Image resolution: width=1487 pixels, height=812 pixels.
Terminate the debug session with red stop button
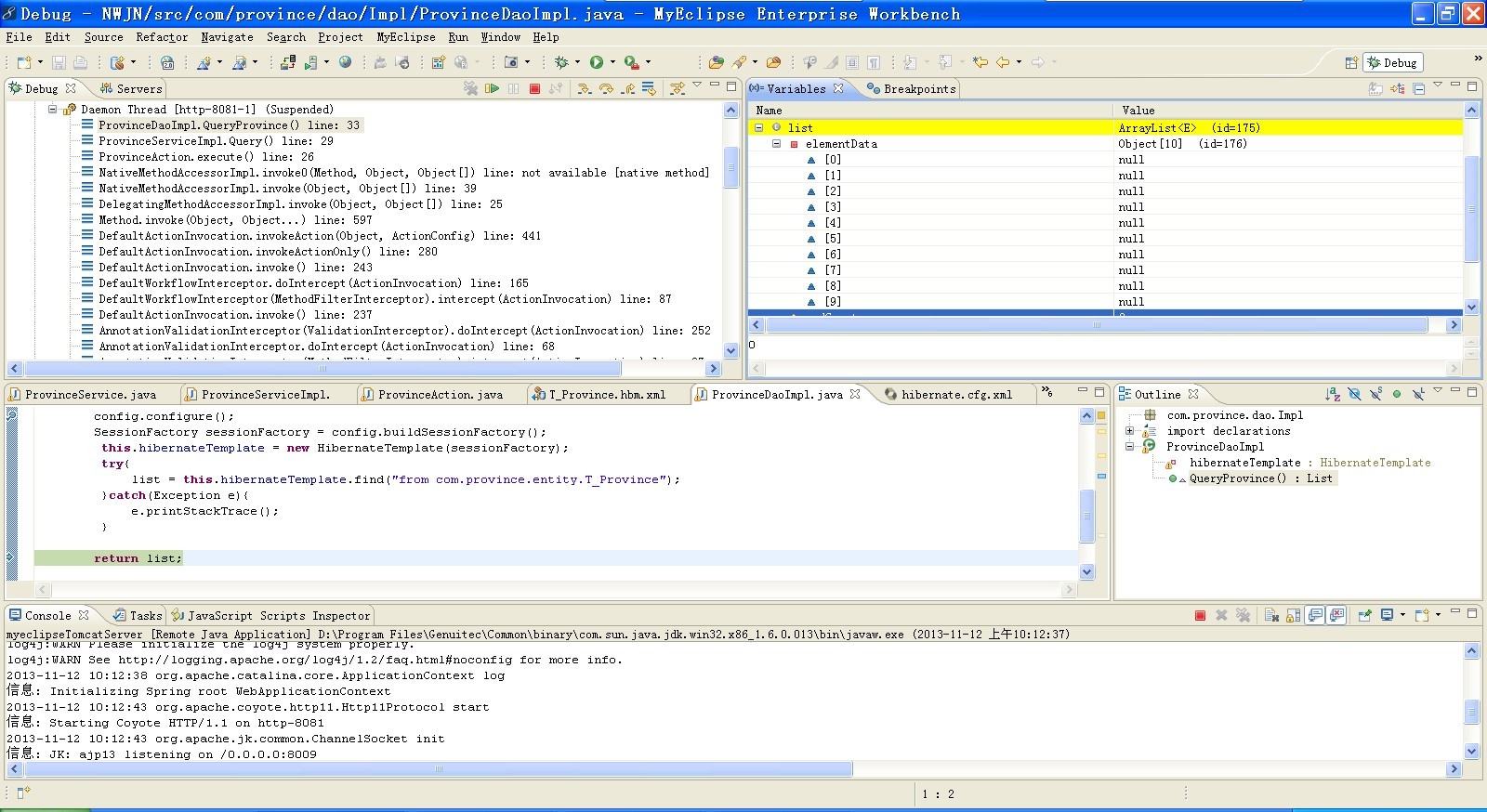pos(534,88)
